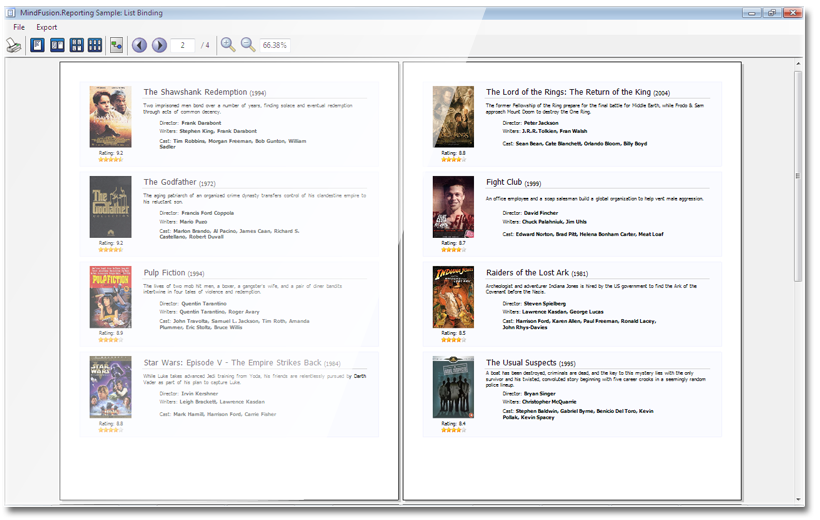
Task: Click 'Director: Peter Jackson' text
Action: (x=530, y=123)
